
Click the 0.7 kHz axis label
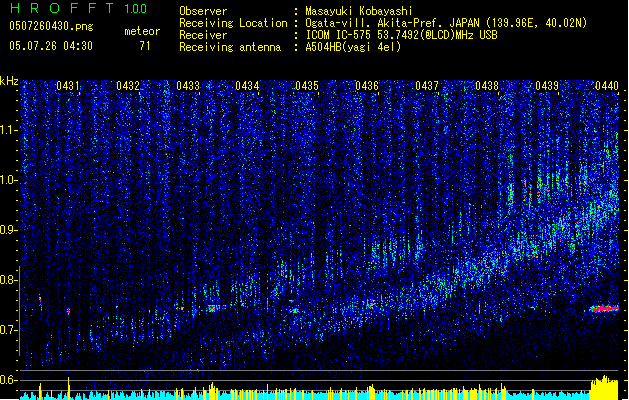9,330
